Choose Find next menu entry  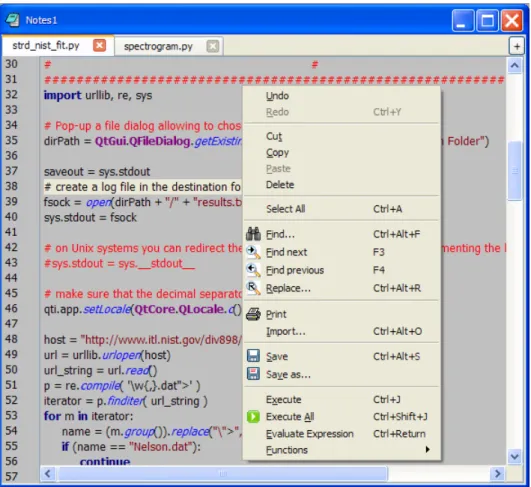coord(342,252)
